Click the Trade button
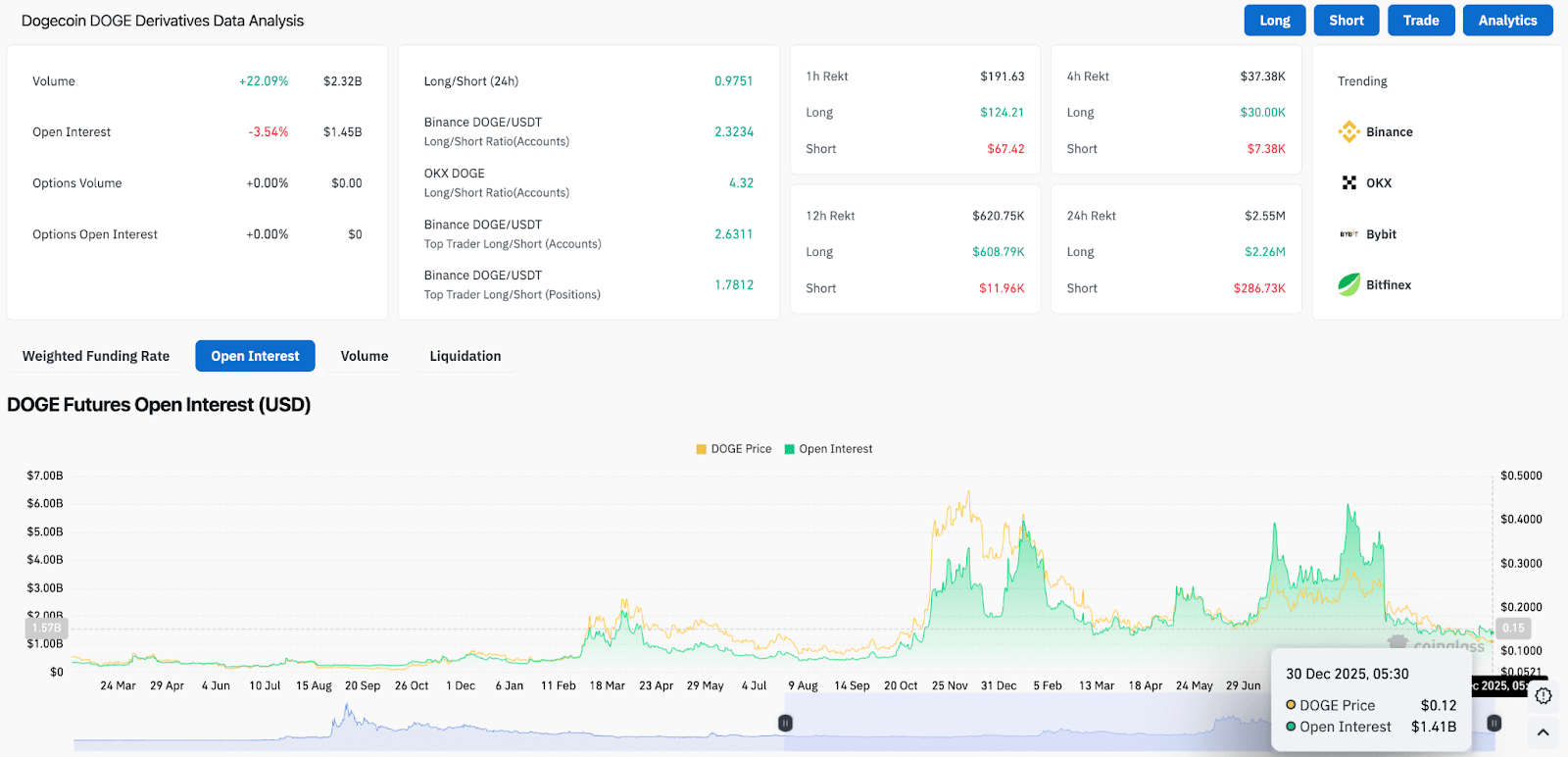Image resolution: width=1568 pixels, height=757 pixels. (1420, 21)
